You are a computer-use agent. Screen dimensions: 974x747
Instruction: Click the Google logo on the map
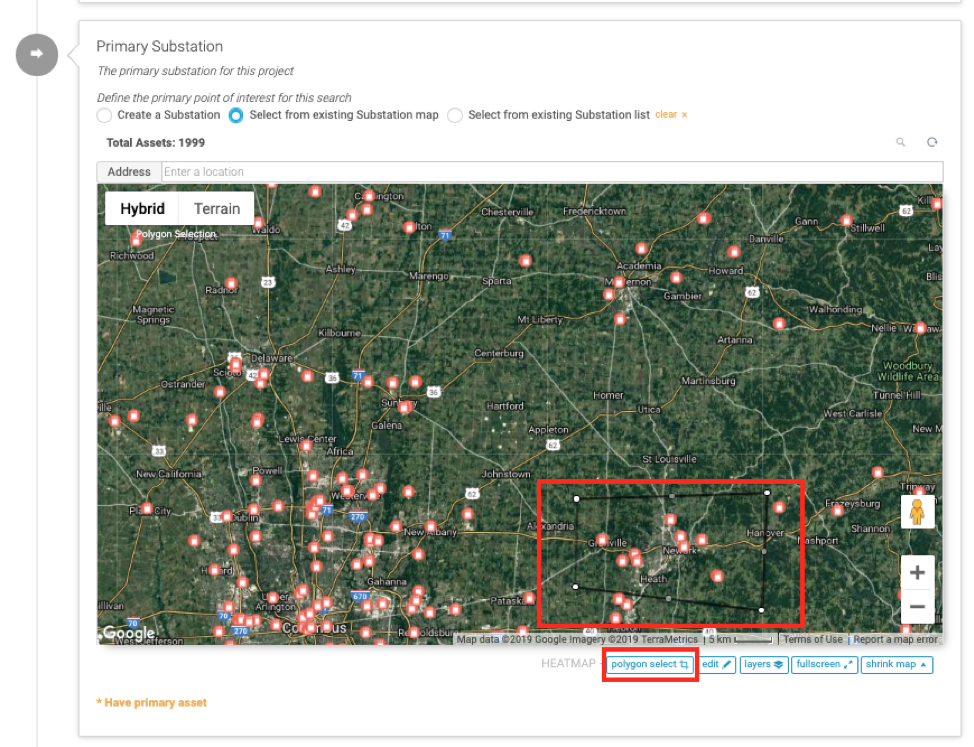(129, 632)
